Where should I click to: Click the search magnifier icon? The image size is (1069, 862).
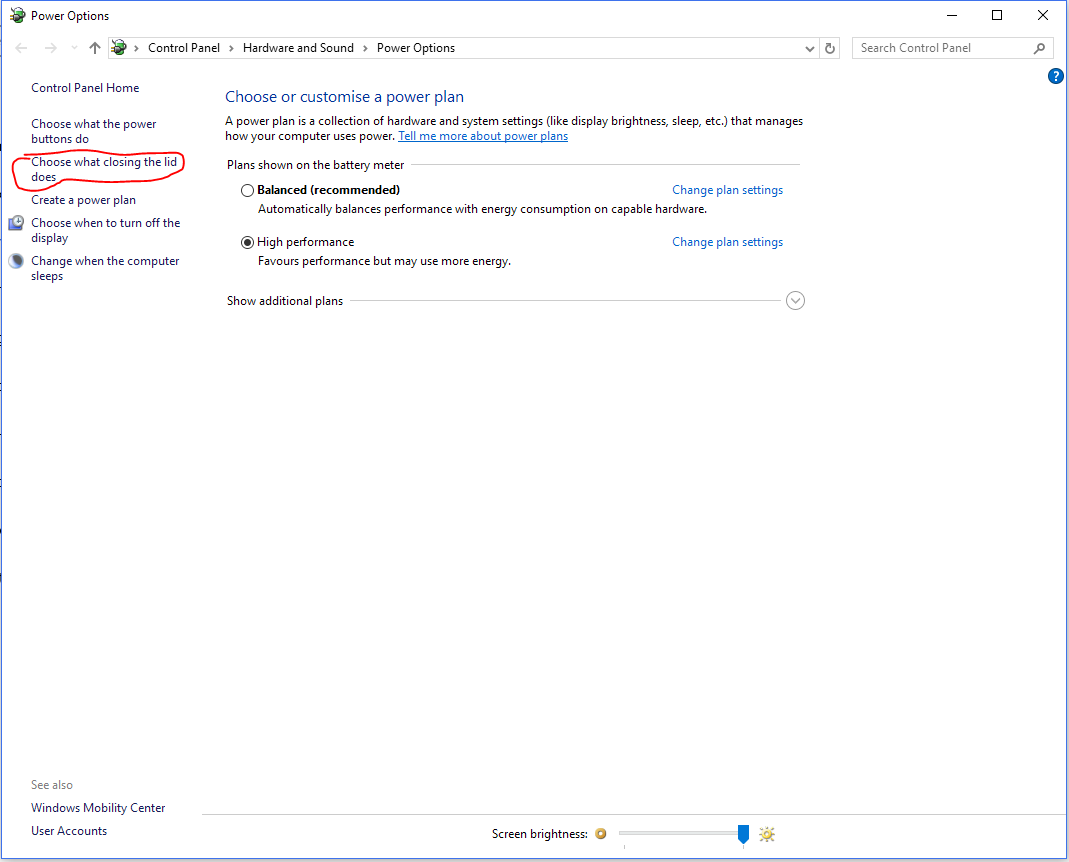point(1039,48)
